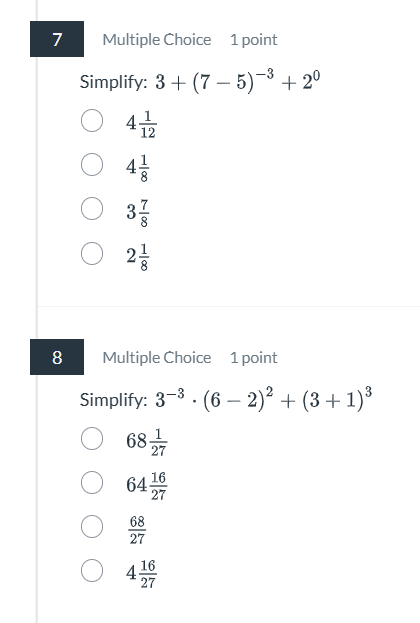Select the radio button for 68 1/27
420x623 pixels.
92,439
